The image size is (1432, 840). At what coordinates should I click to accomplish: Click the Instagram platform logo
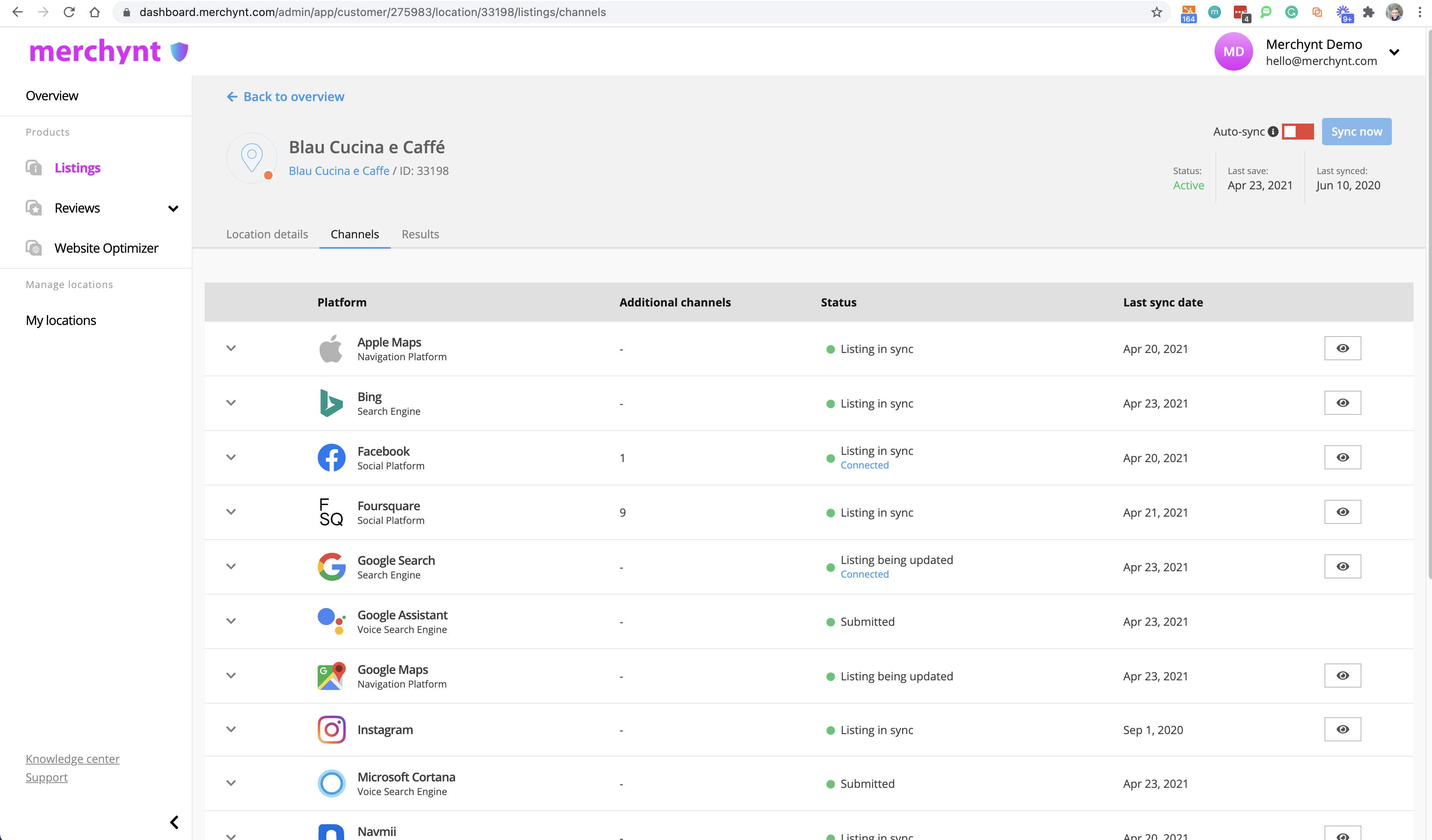pyautogui.click(x=331, y=730)
